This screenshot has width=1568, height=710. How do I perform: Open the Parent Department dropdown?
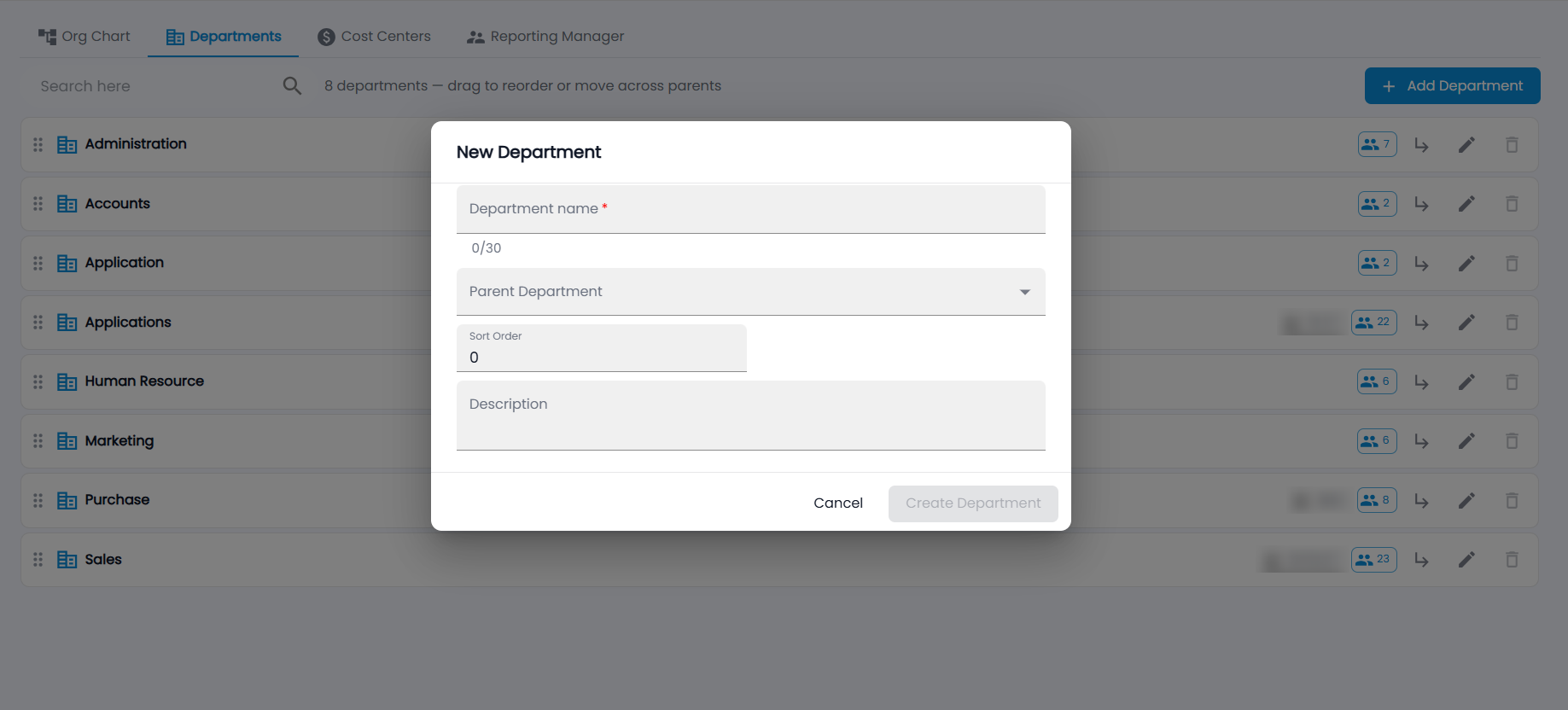point(751,292)
